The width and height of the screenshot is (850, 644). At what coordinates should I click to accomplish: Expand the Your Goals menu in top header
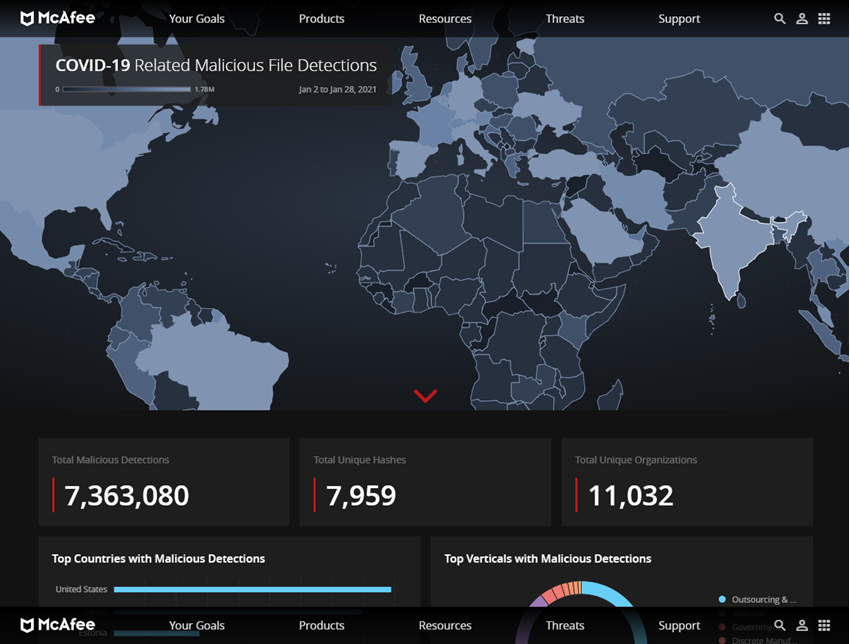(196, 18)
